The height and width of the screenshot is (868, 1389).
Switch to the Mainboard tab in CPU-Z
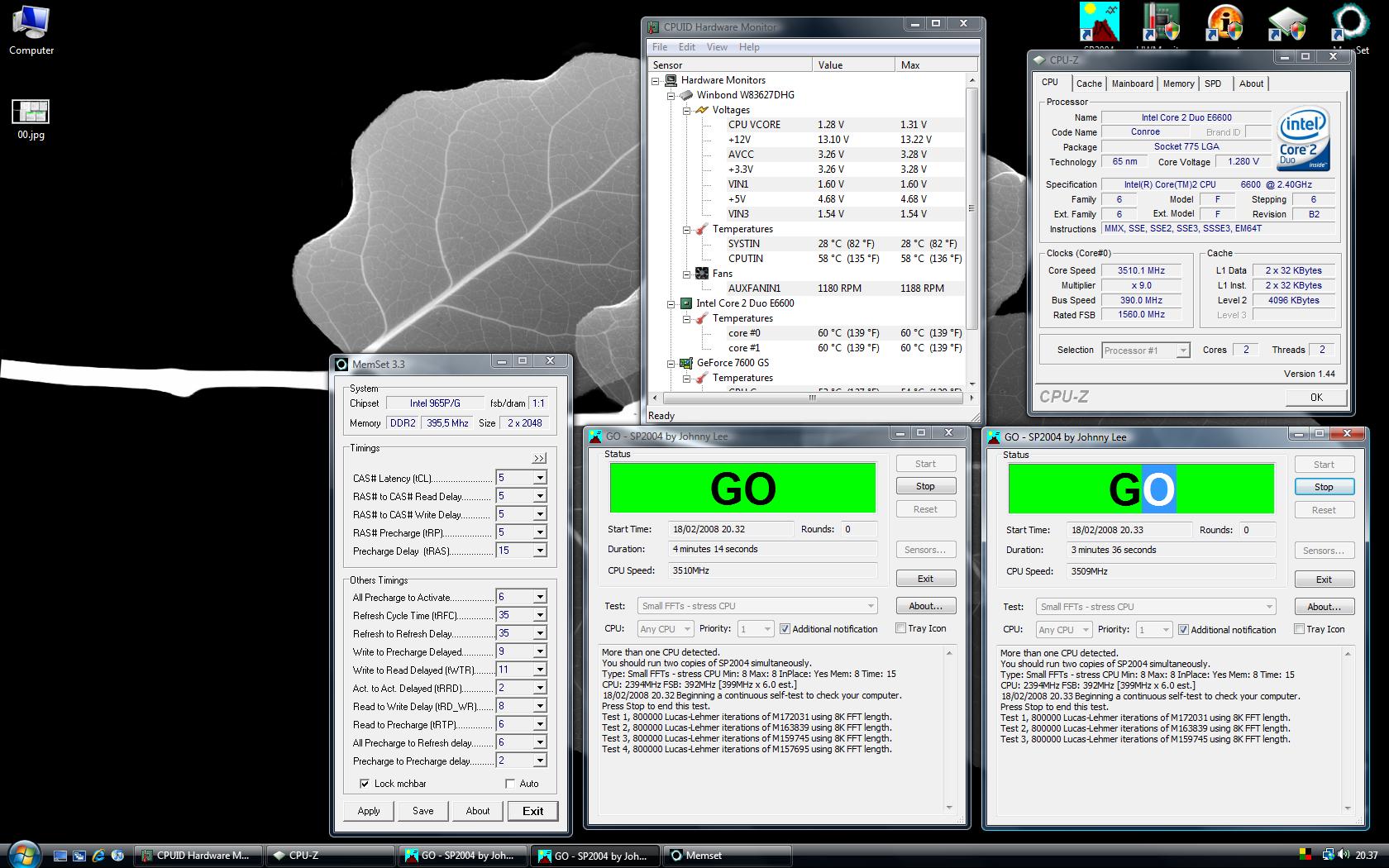coord(1132,83)
